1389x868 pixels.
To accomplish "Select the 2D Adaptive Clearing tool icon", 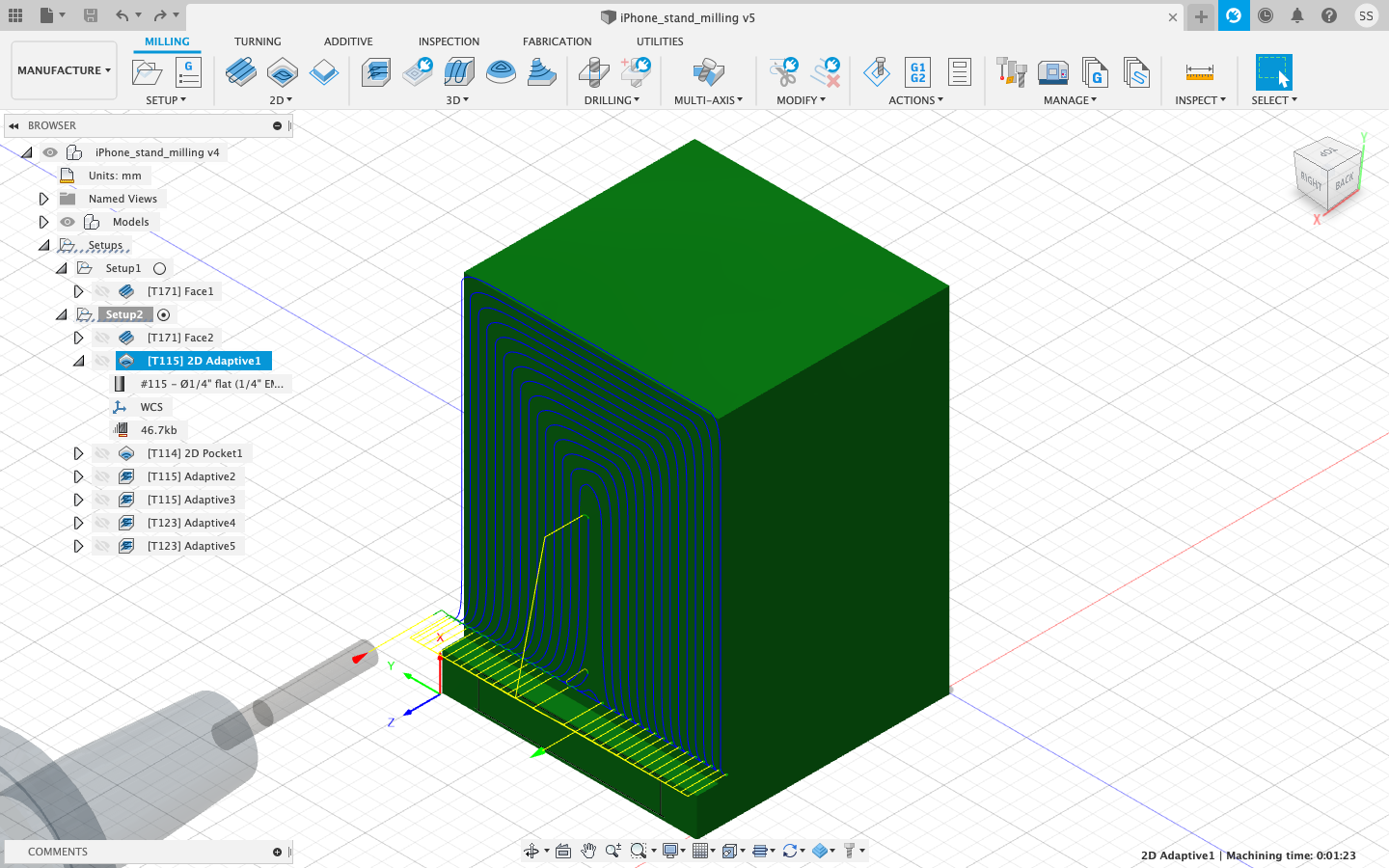I will point(283,72).
